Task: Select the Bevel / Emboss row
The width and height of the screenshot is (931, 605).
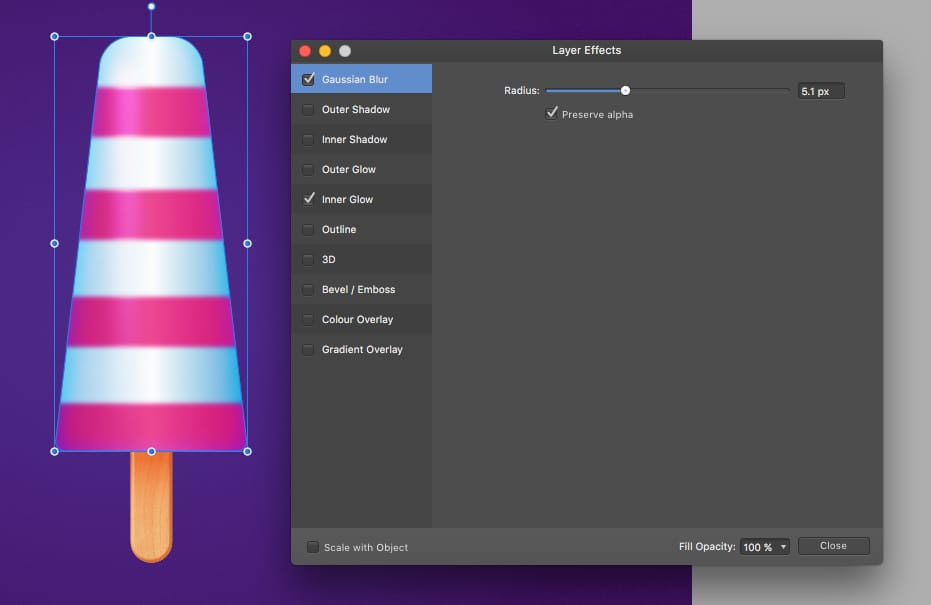Action: (361, 289)
